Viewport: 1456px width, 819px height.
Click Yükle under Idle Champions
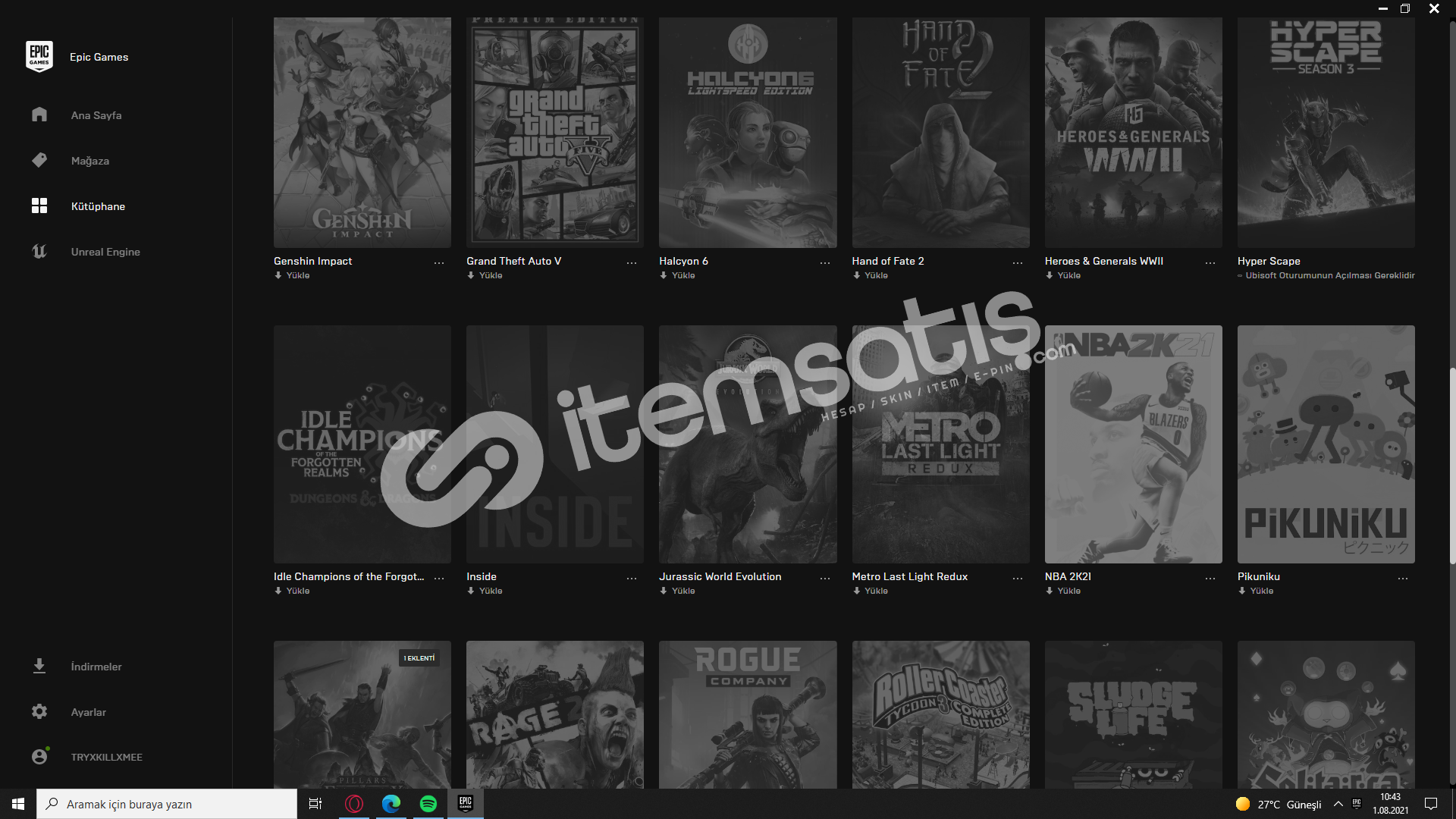[x=298, y=591]
